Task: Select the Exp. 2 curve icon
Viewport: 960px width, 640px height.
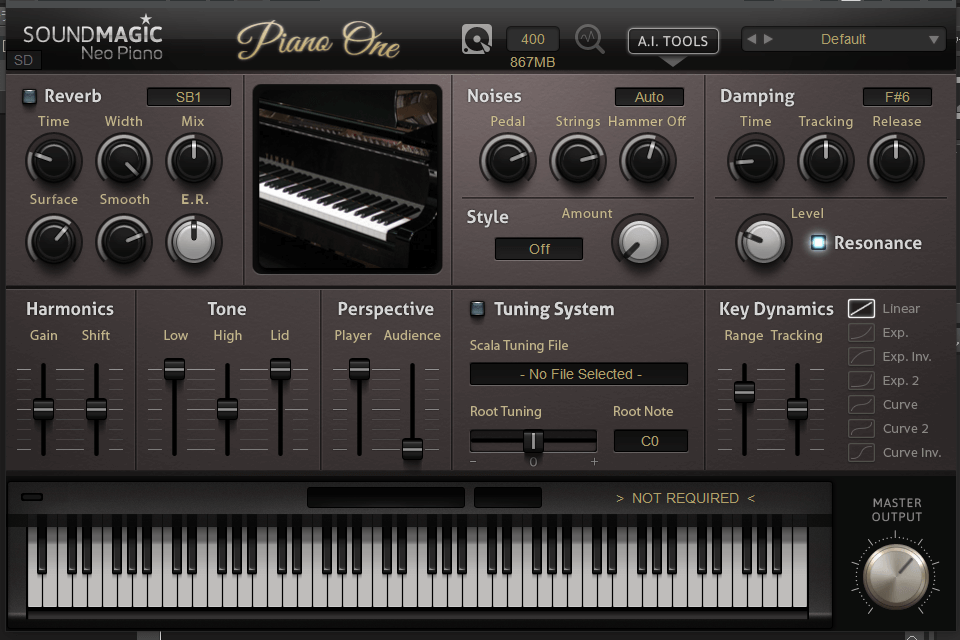Action: tap(861, 380)
